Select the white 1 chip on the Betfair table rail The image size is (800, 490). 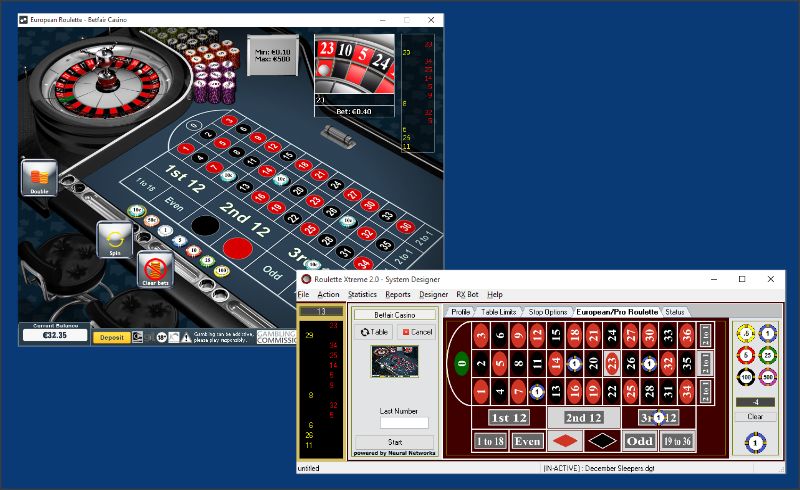pyautogui.click(x=165, y=231)
